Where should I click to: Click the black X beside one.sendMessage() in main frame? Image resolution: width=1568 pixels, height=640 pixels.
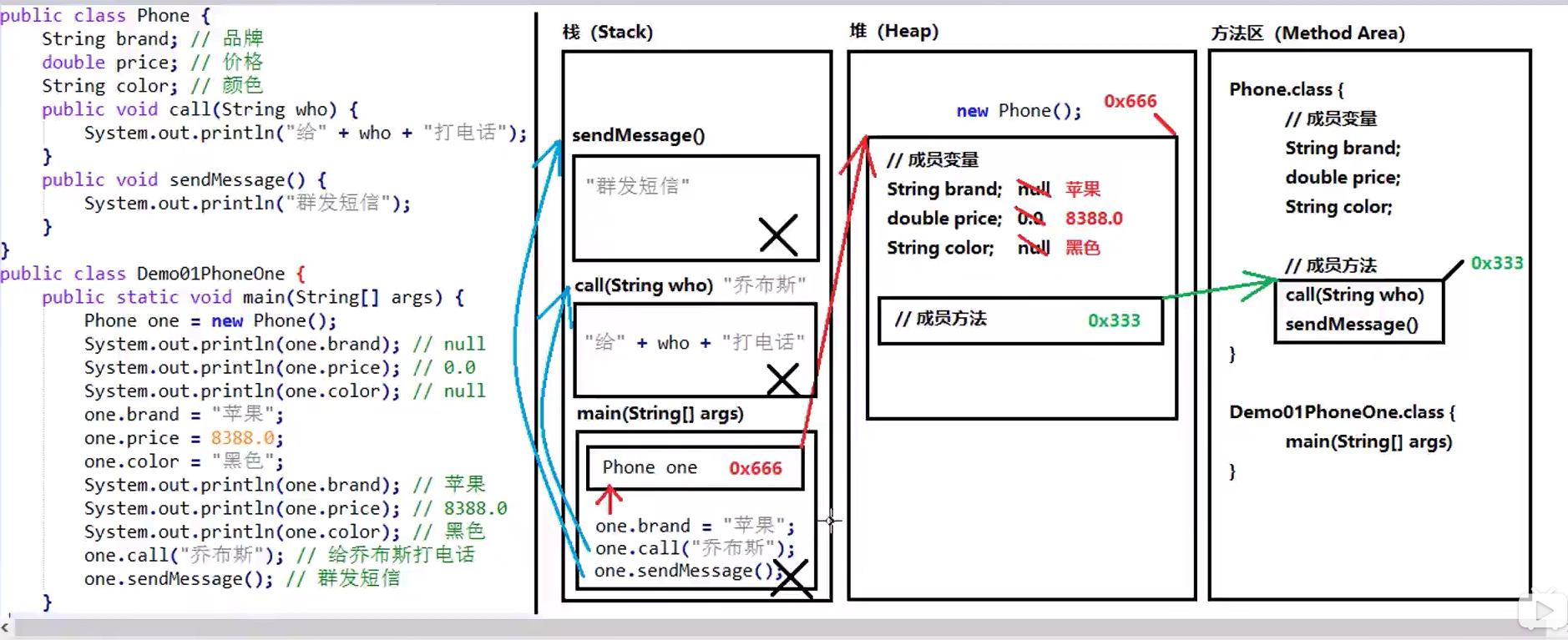[792, 577]
